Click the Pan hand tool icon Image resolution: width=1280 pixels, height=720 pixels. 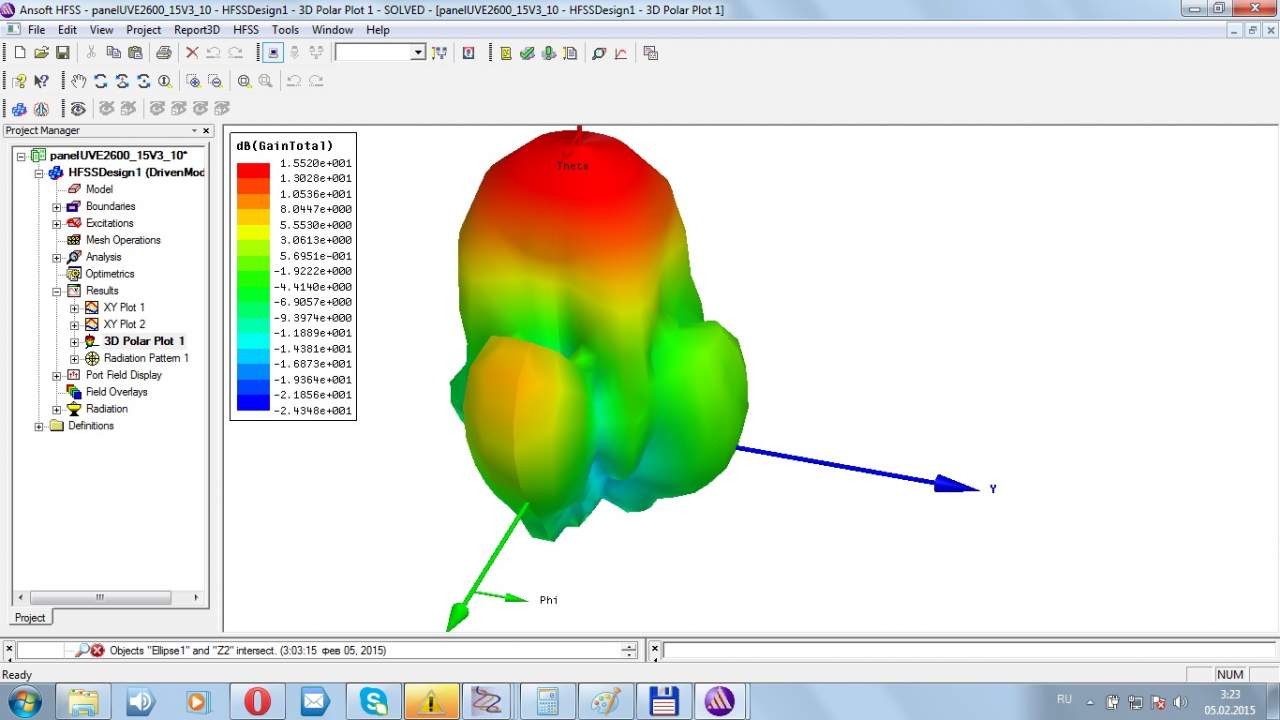click(79, 81)
